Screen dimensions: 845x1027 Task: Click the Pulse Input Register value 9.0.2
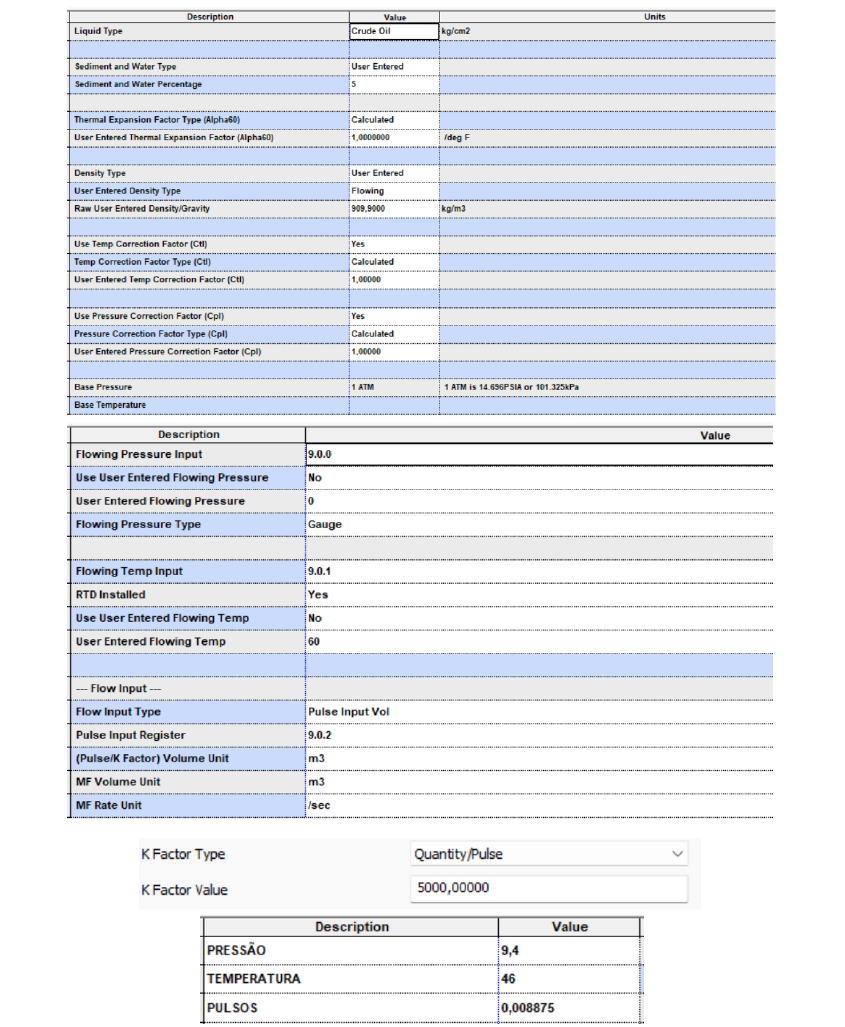coord(539,736)
